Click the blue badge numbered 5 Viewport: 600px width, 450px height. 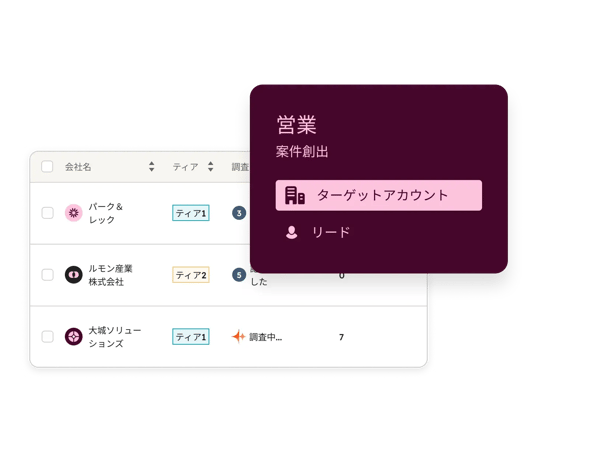[x=239, y=275]
